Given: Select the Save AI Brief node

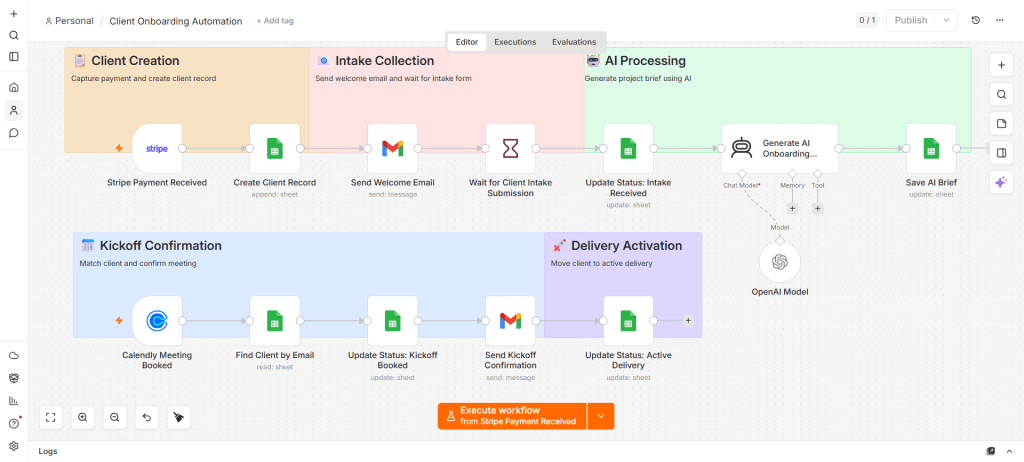Looking at the screenshot, I should coord(931,148).
